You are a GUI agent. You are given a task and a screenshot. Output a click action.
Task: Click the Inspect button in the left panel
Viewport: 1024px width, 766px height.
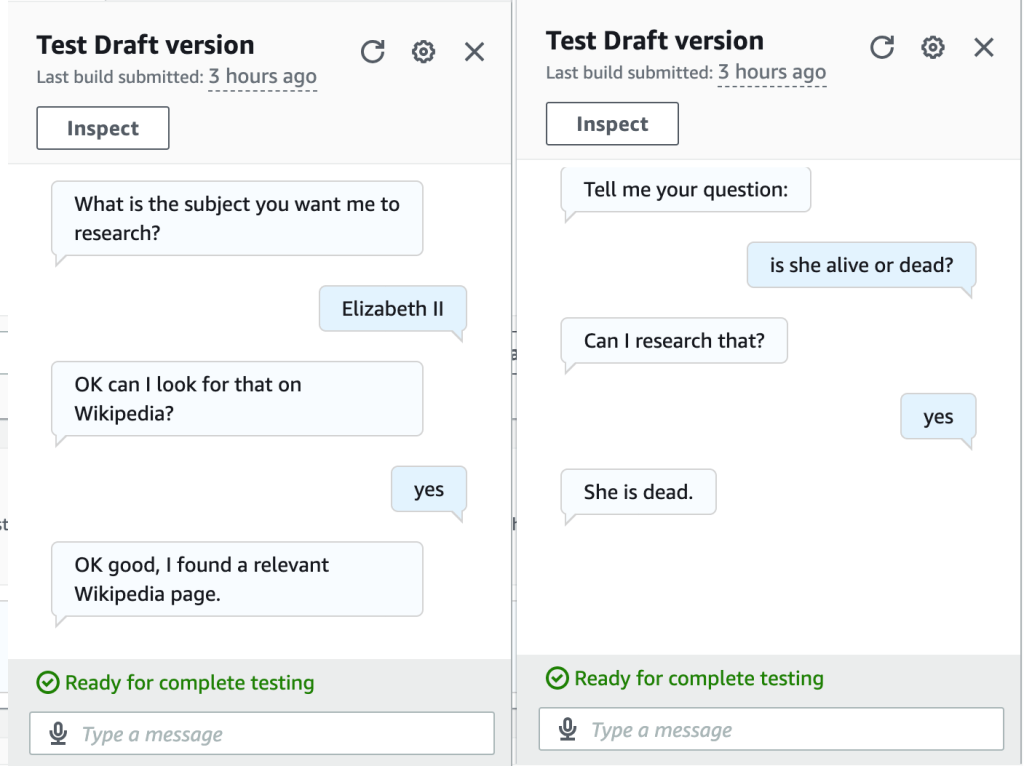tap(103, 128)
